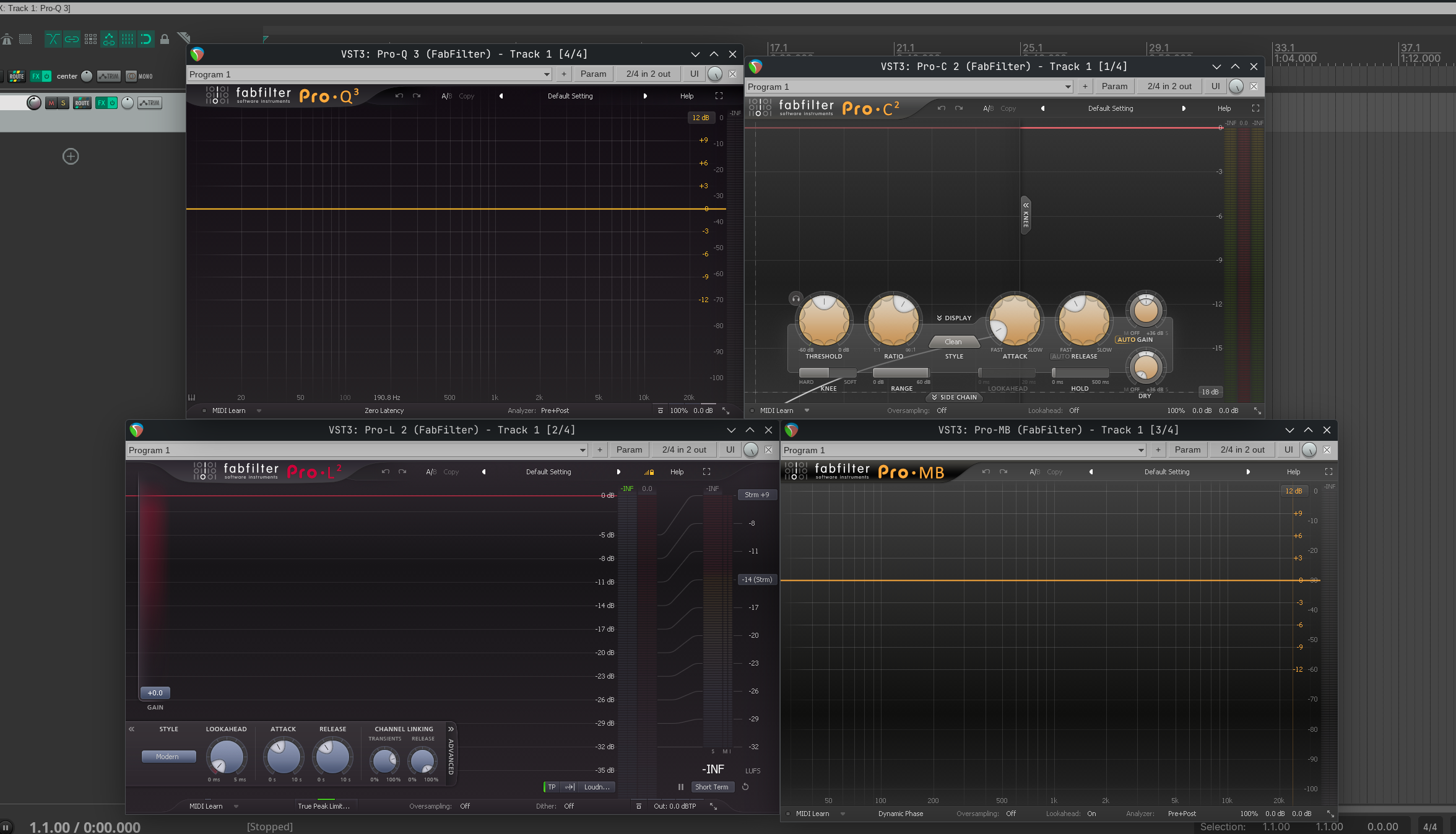Click the Clean style button in Pro-C 2

point(953,342)
